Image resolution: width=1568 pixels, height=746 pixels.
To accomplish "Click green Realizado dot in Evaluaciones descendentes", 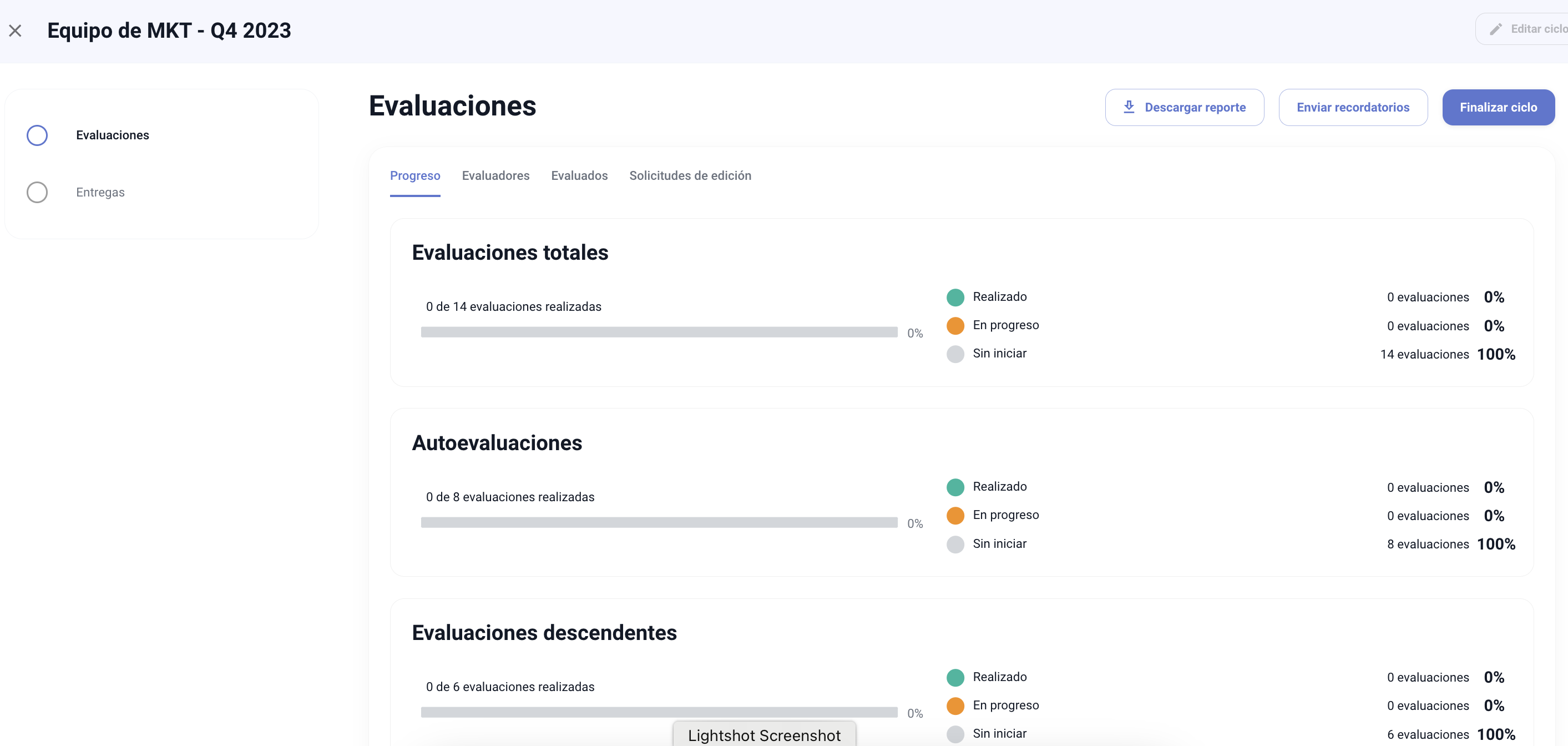I will coord(955,677).
